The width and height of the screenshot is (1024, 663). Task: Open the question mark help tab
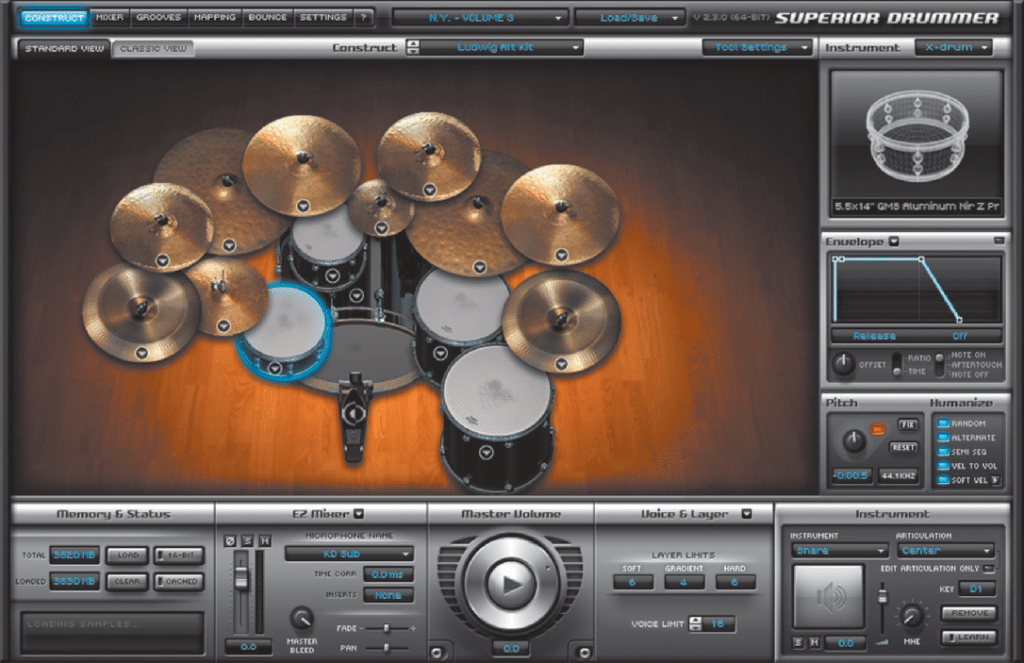click(364, 17)
